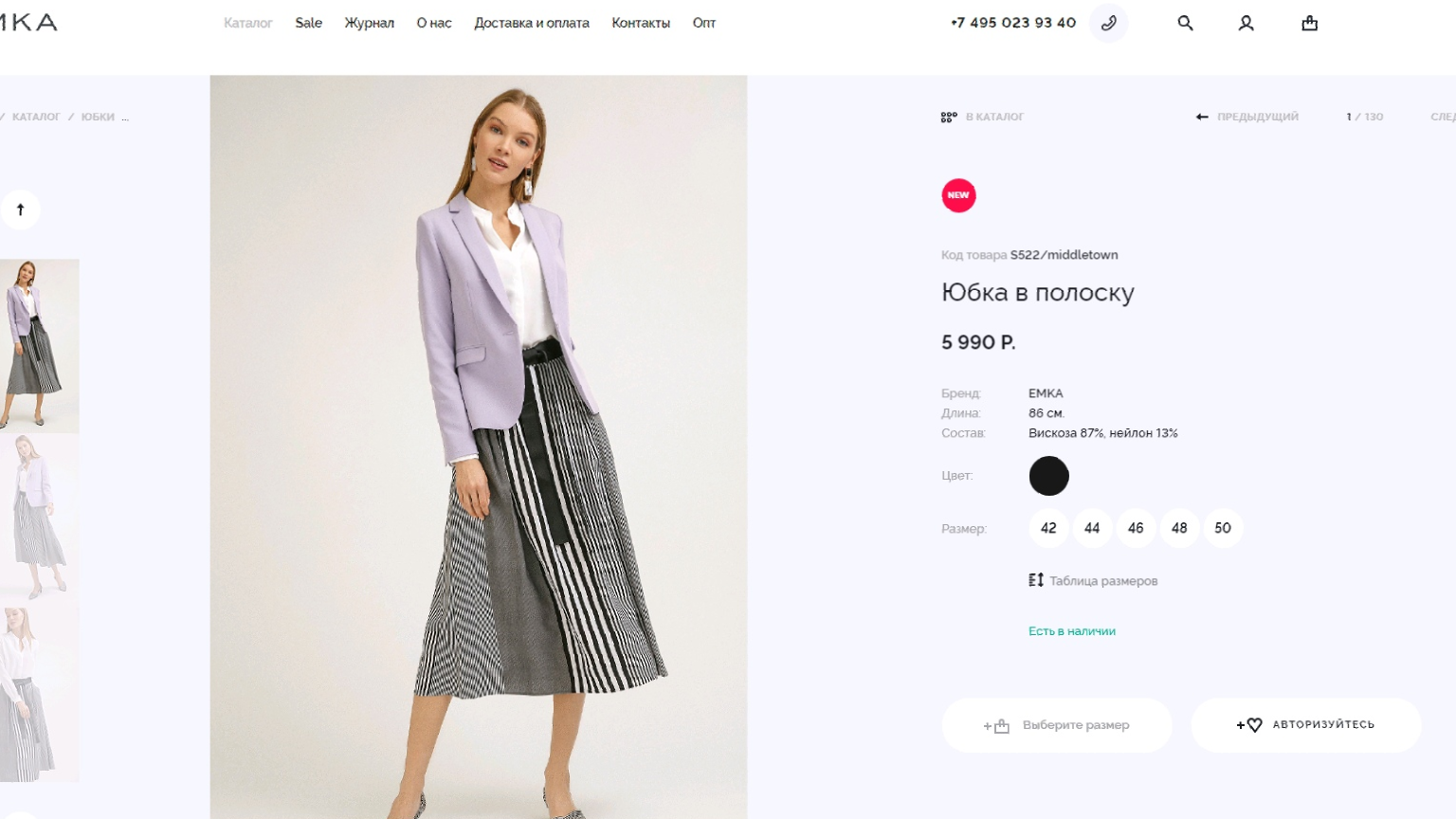
Task: Open site search with magnifier icon
Action: 1185,23
